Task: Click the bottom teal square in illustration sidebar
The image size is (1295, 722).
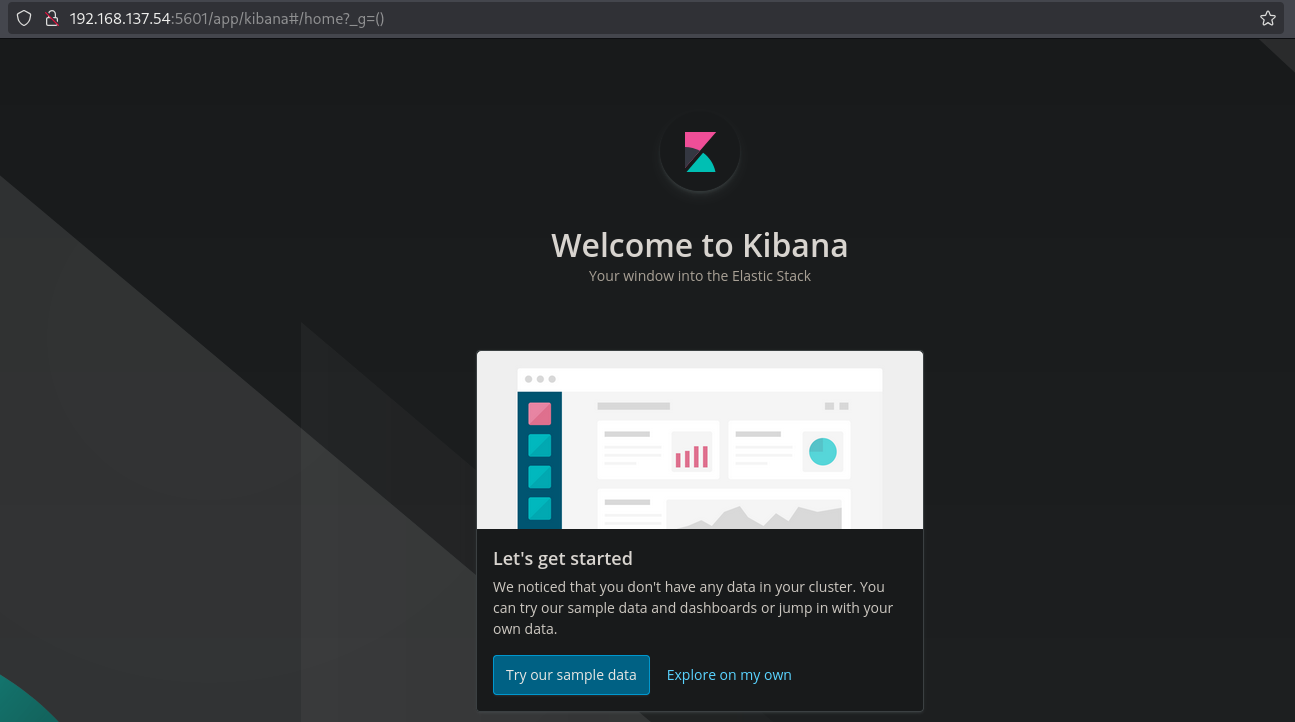Action: [540, 508]
